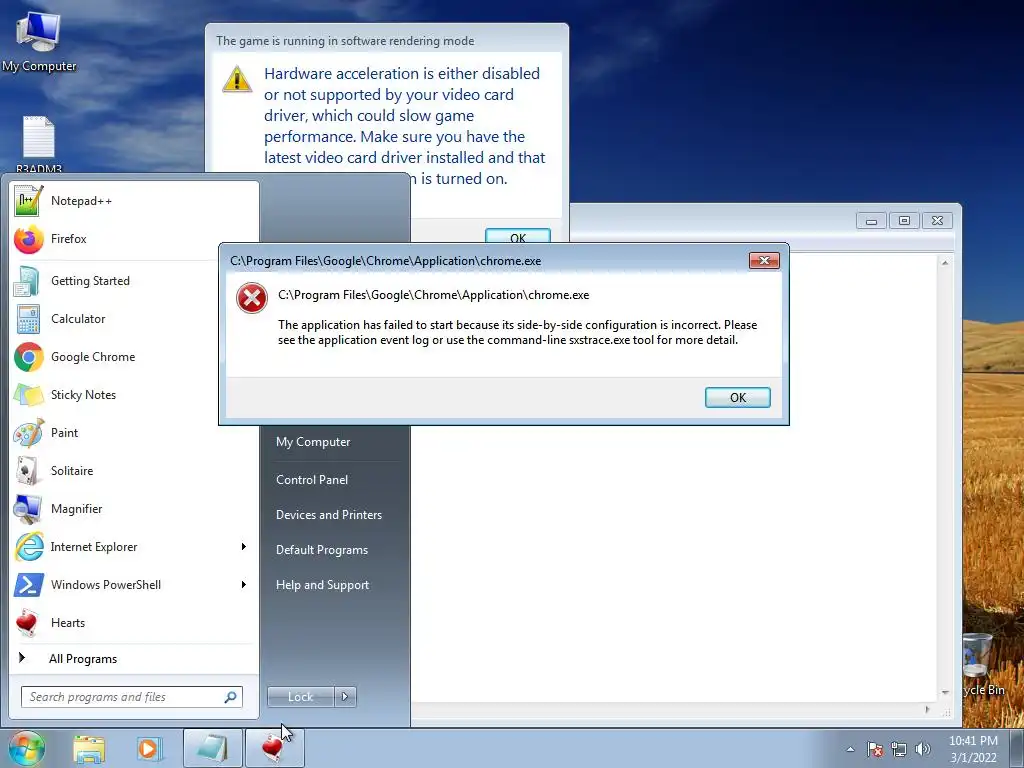Click OK in the chrome.exe error dialog

pyautogui.click(x=738, y=398)
